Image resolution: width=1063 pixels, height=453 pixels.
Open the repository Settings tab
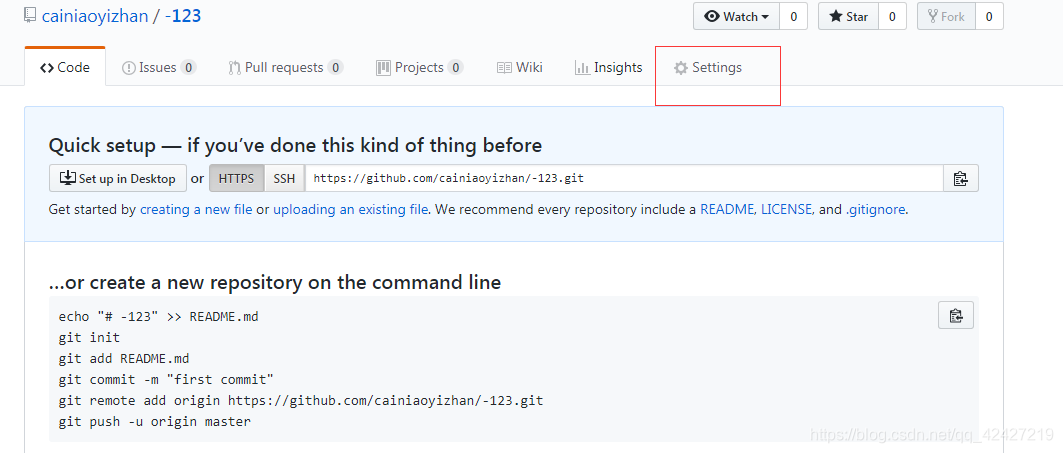tap(708, 67)
